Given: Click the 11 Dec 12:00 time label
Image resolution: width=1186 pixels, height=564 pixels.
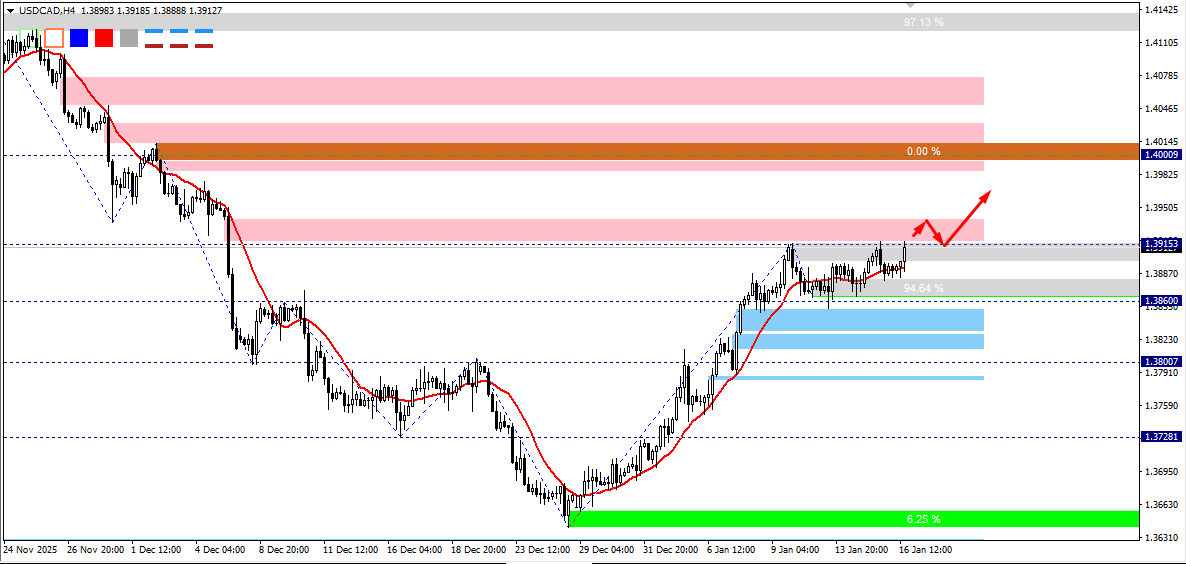Looking at the screenshot, I should click(x=350, y=550).
